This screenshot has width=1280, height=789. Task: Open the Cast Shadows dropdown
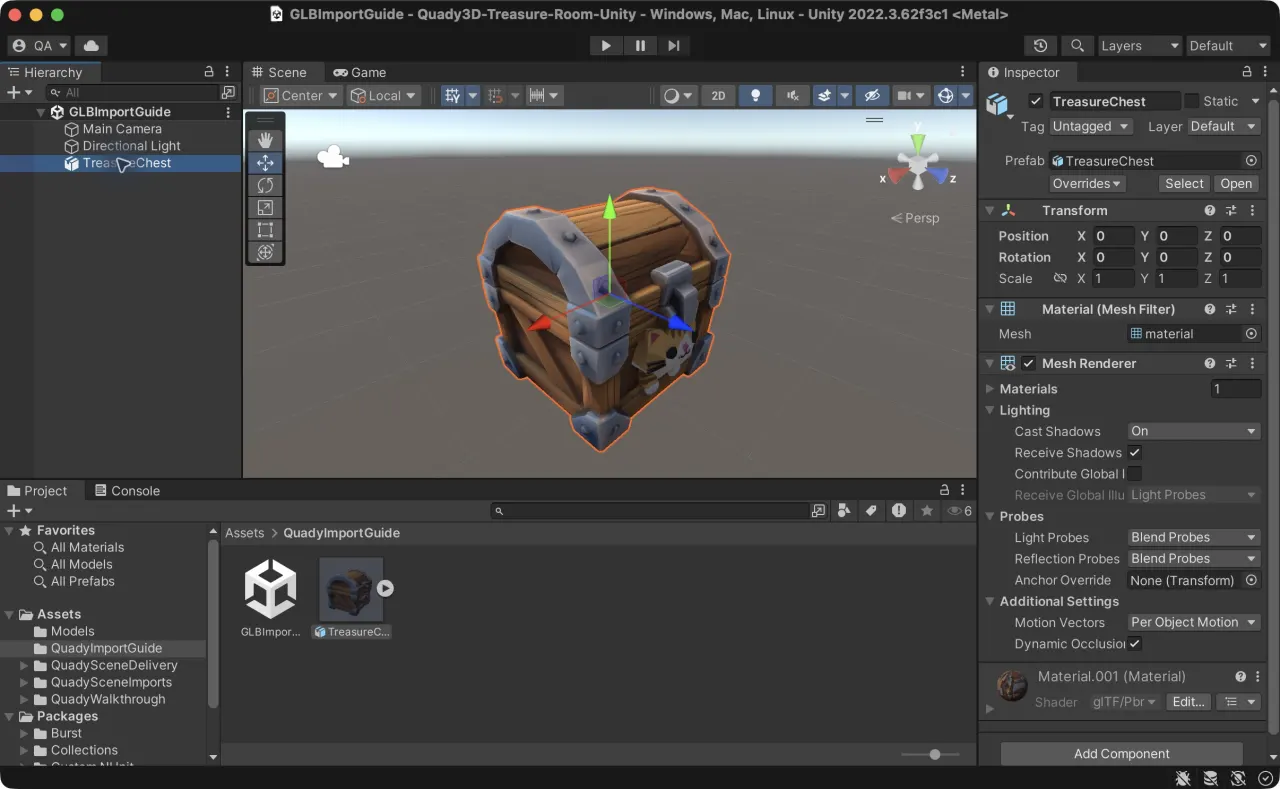pos(1194,432)
